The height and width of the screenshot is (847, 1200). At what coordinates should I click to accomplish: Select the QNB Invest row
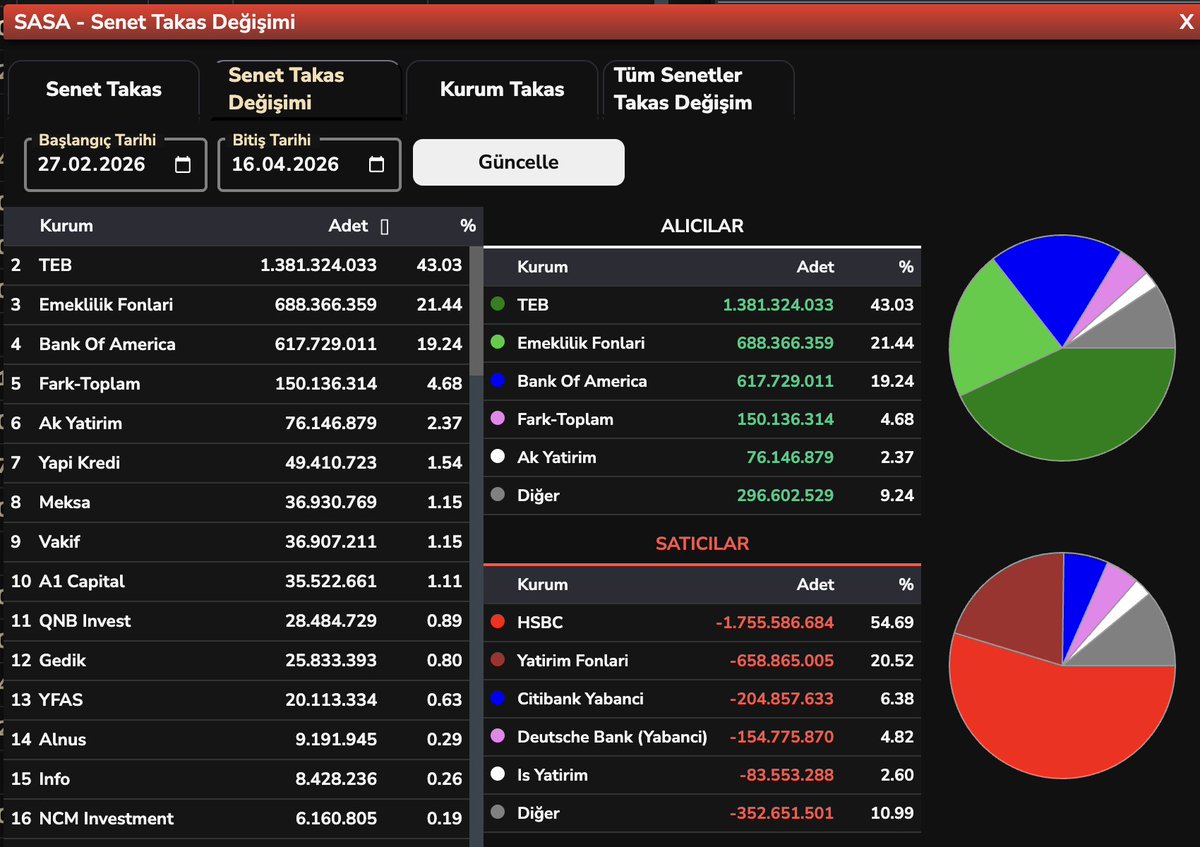coord(237,621)
